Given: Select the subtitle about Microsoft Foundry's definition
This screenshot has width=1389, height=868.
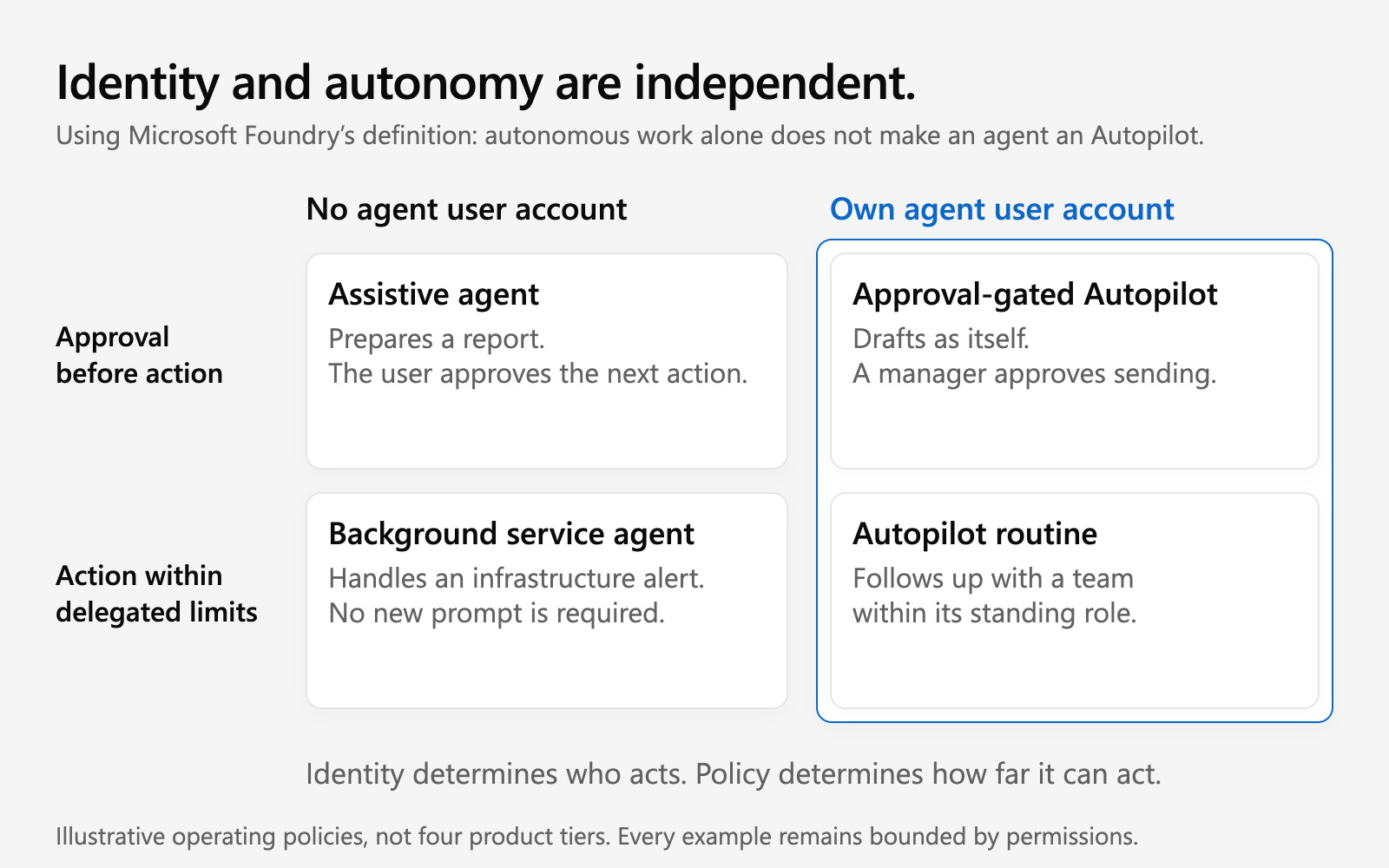Looking at the screenshot, I should (629, 136).
